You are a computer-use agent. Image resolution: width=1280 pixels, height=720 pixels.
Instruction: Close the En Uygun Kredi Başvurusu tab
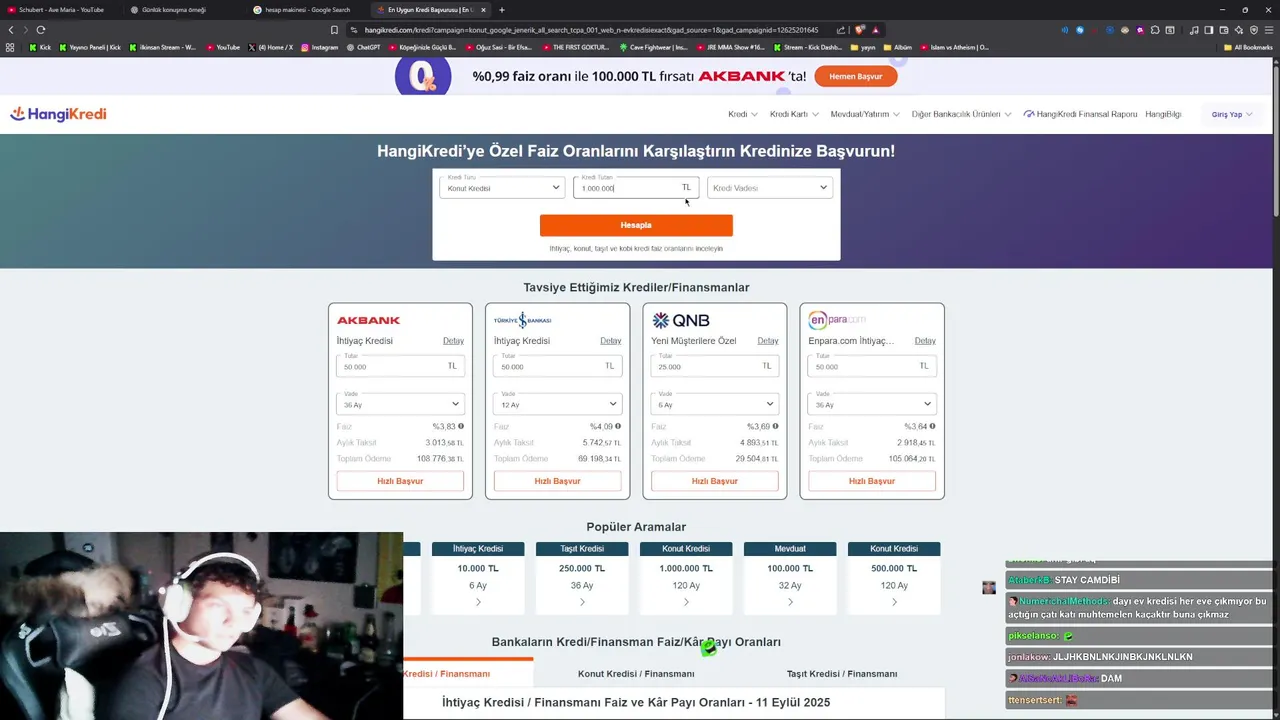pyautogui.click(x=485, y=10)
